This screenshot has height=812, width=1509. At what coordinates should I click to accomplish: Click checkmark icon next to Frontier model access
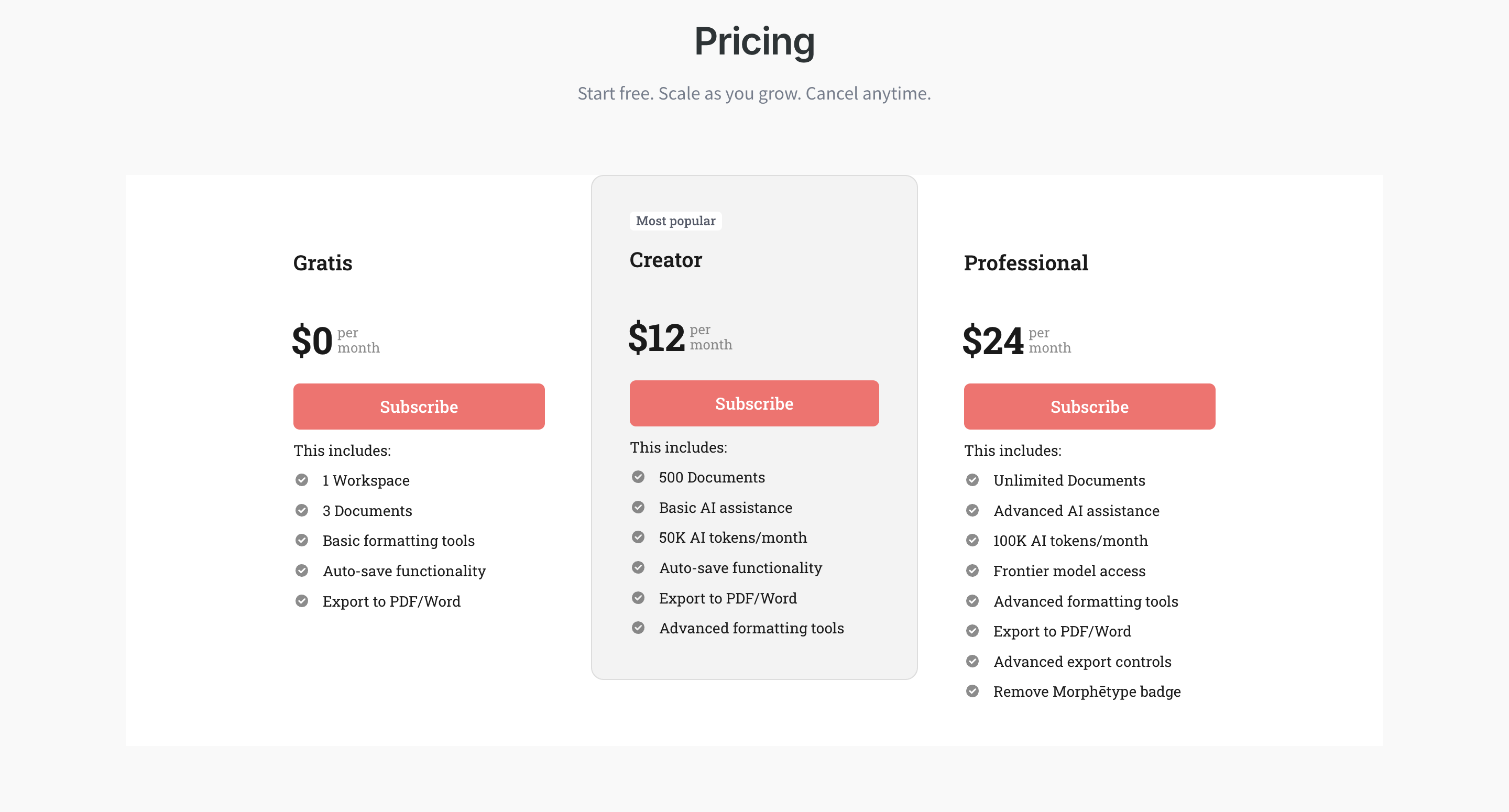coord(972,571)
